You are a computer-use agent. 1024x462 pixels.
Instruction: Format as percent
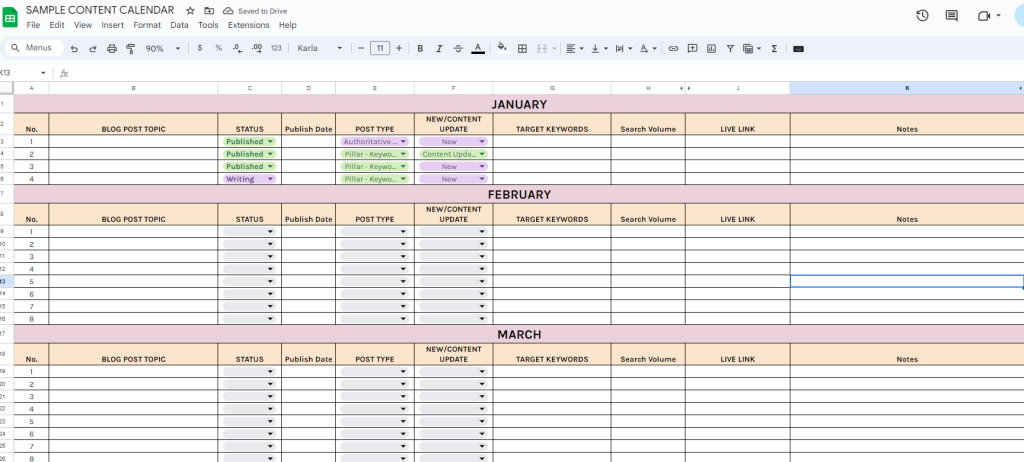point(218,48)
